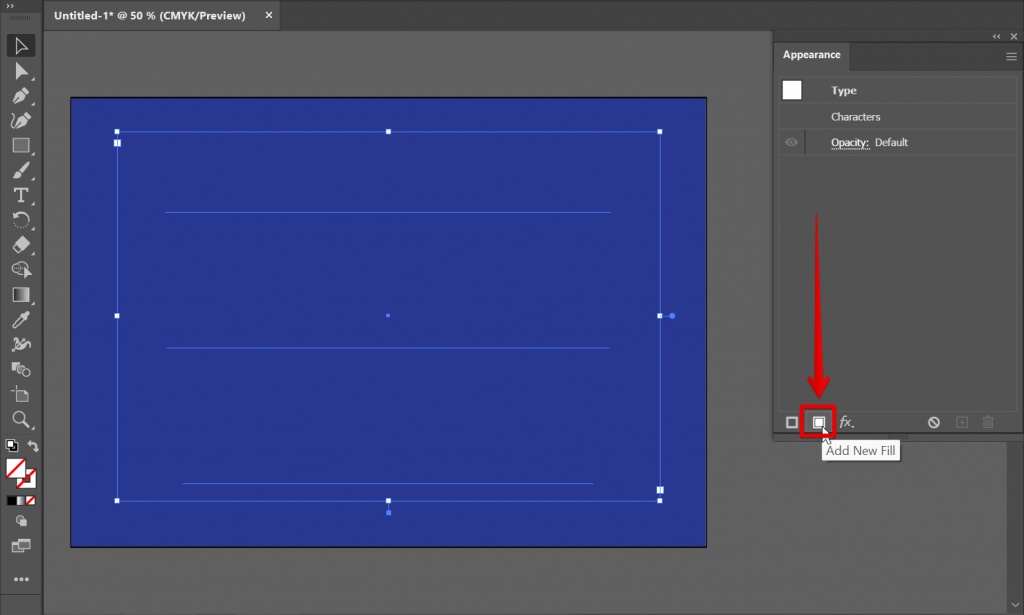Select the Direct Selection tool

click(x=21, y=70)
